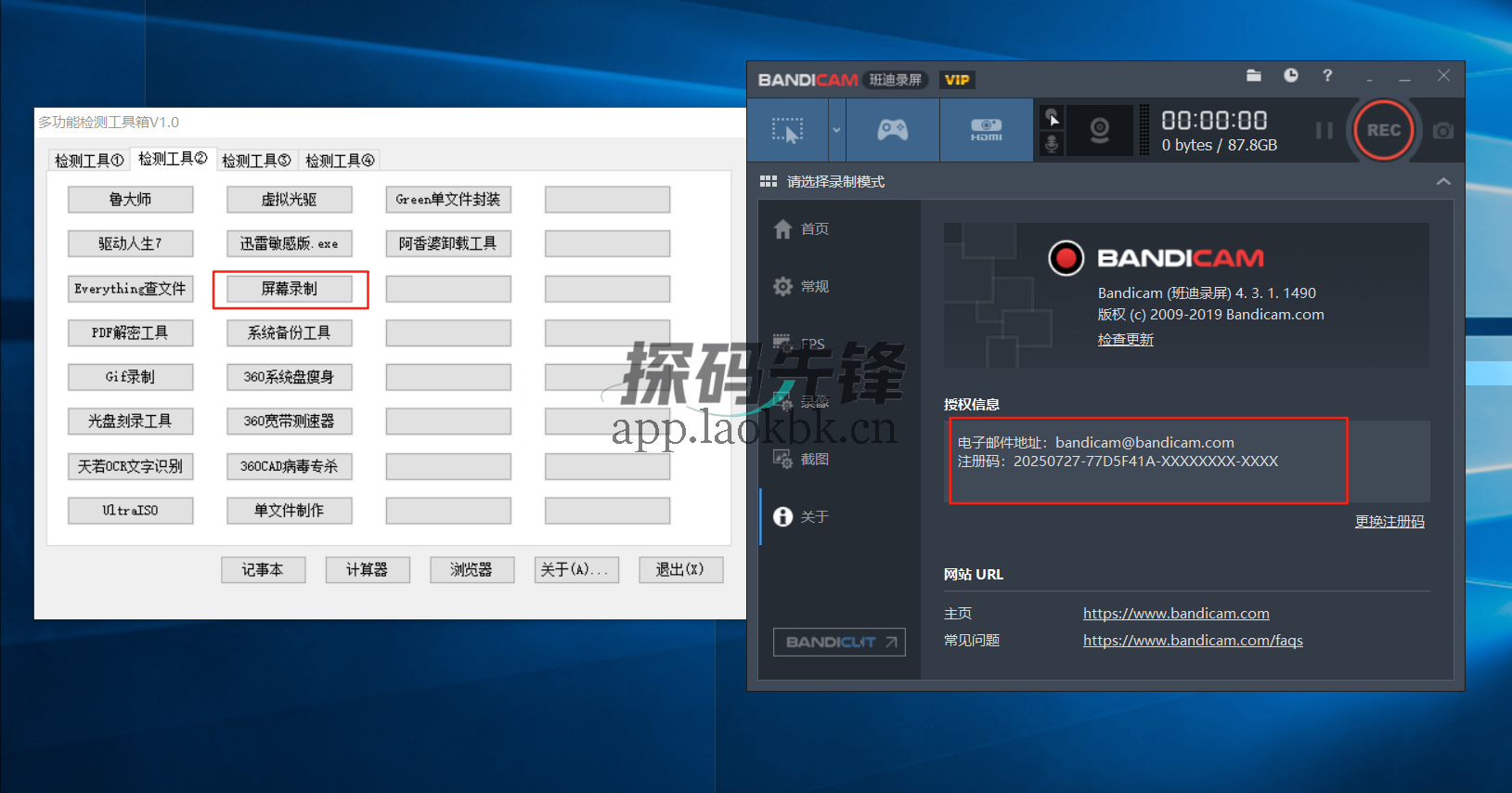This screenshot has height=793, width=1512.
Task: Toggle microphone recording icon
Action: click(x=1052, y=144)
